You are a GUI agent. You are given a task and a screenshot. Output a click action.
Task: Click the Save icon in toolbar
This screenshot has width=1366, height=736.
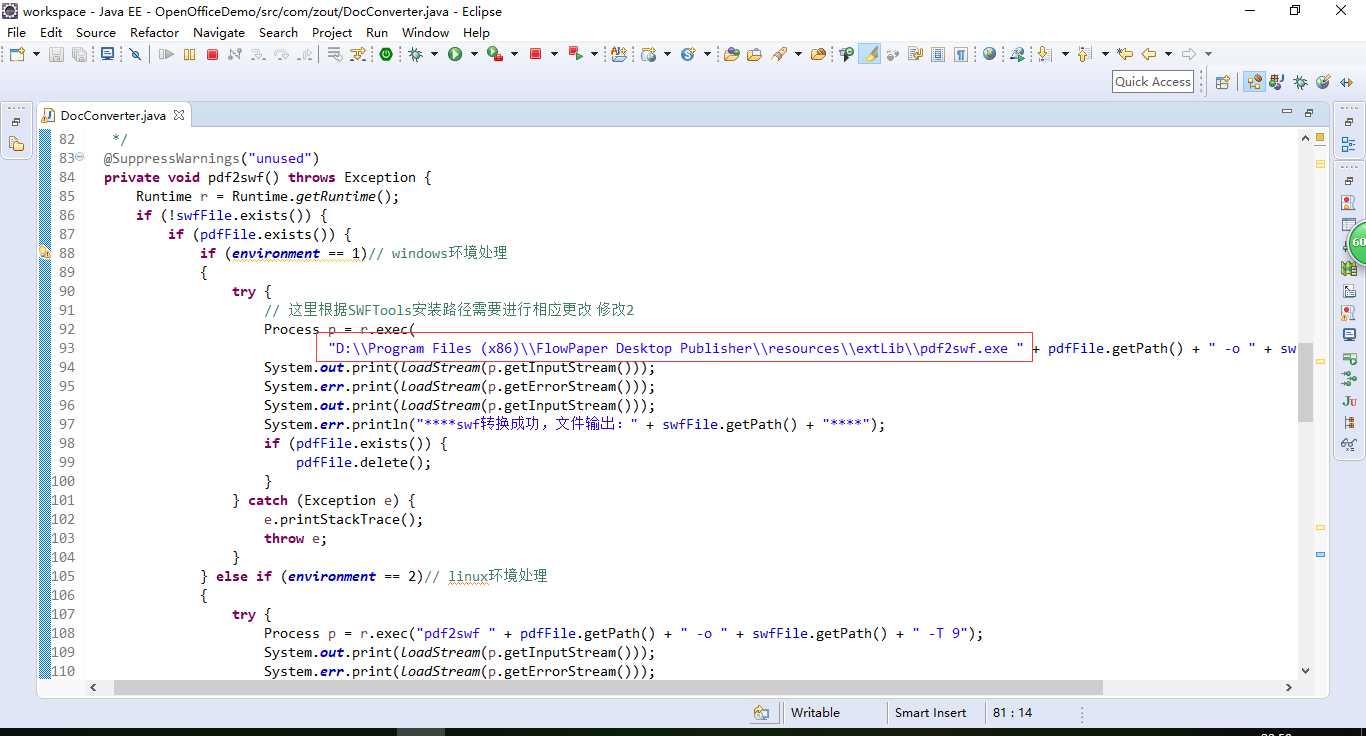pyautogui.click(x=56, y=54)
